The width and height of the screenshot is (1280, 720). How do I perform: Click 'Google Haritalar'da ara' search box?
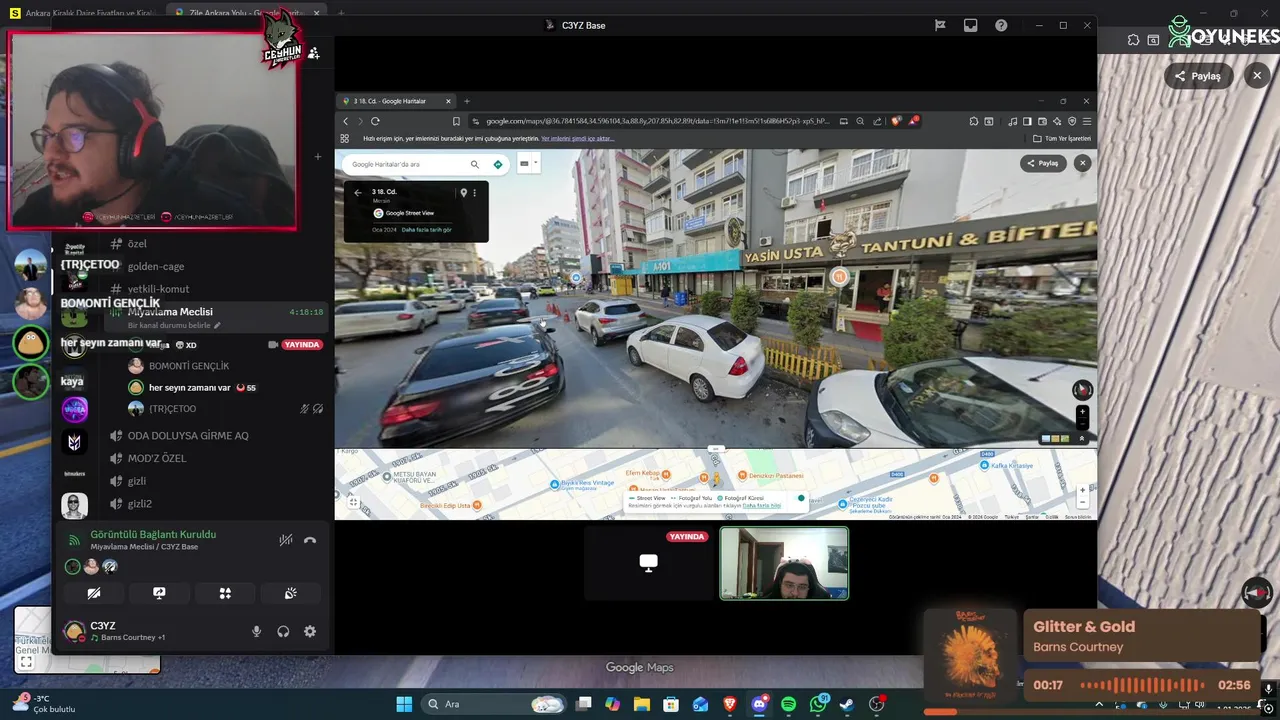coord(405,164)
